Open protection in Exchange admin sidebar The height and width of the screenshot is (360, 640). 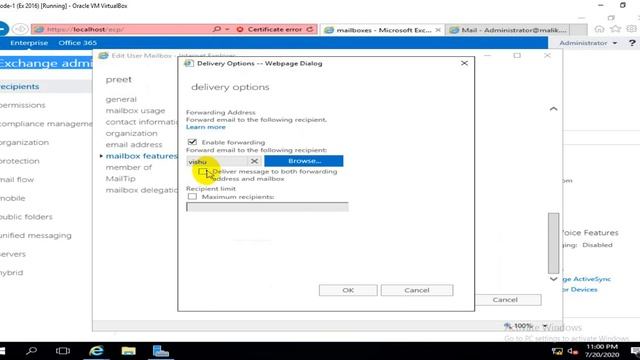tap(20, 161)
